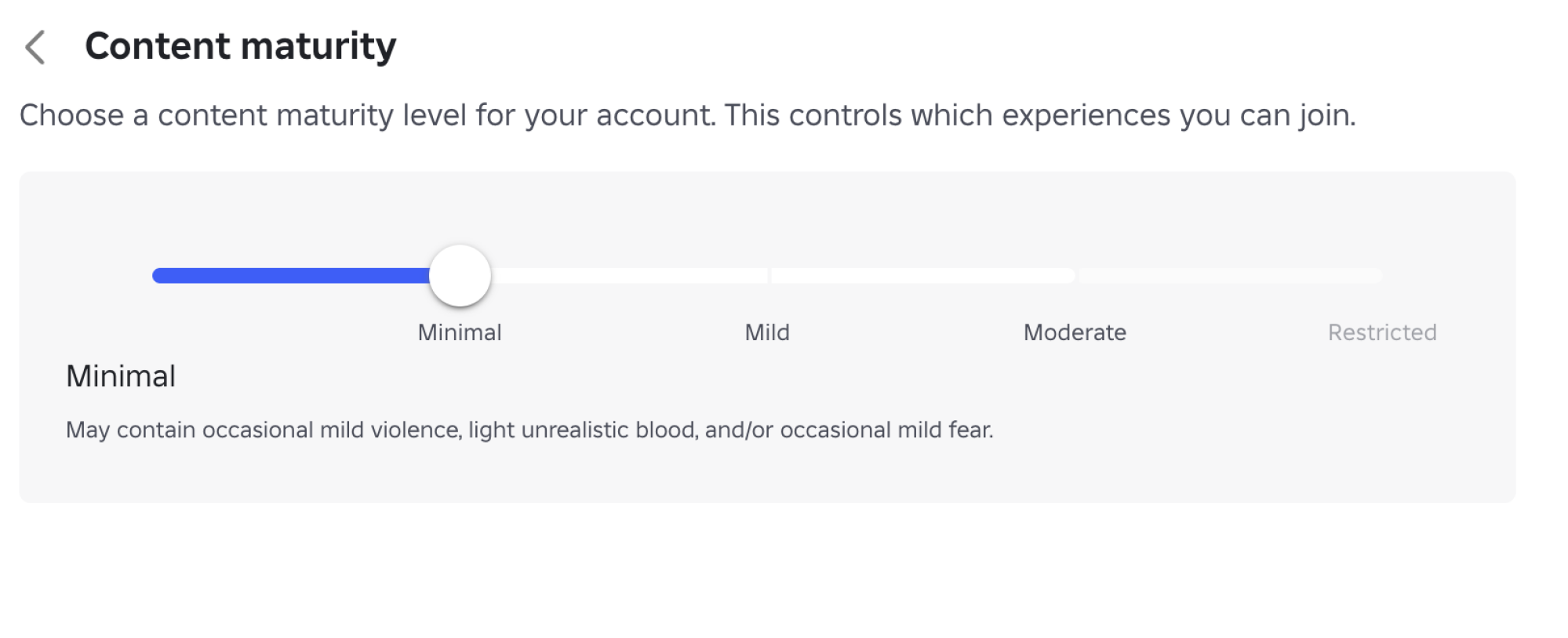
Task: Click the Restricted label under the slider
Action: (1381, 332)
